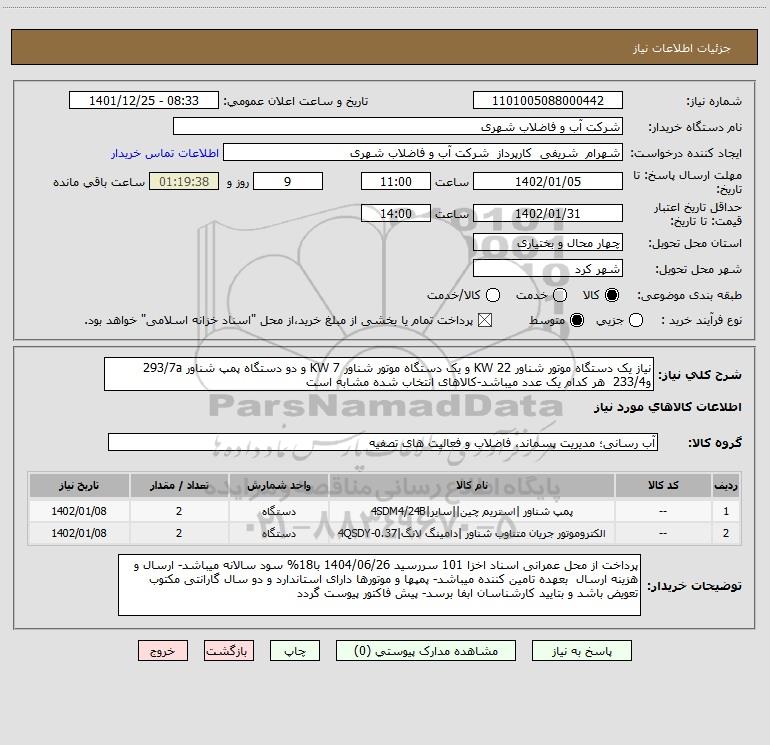Click the price validity date 1402/01/31
Image resolution: width=770 pixels, height=745 pixels.
[548, 213]
